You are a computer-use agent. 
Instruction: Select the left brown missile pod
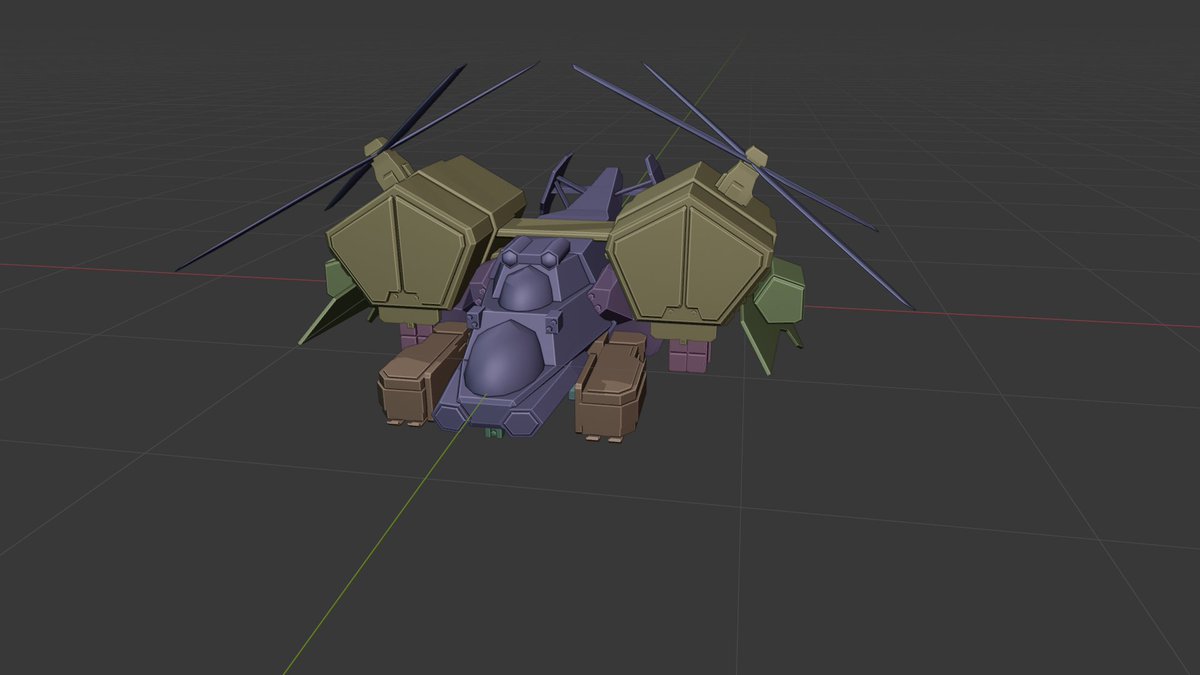click(x=420, y=375)
